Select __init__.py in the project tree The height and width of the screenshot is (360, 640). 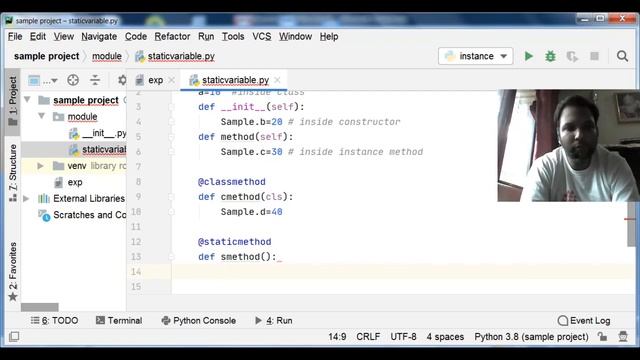click(98, 133)
